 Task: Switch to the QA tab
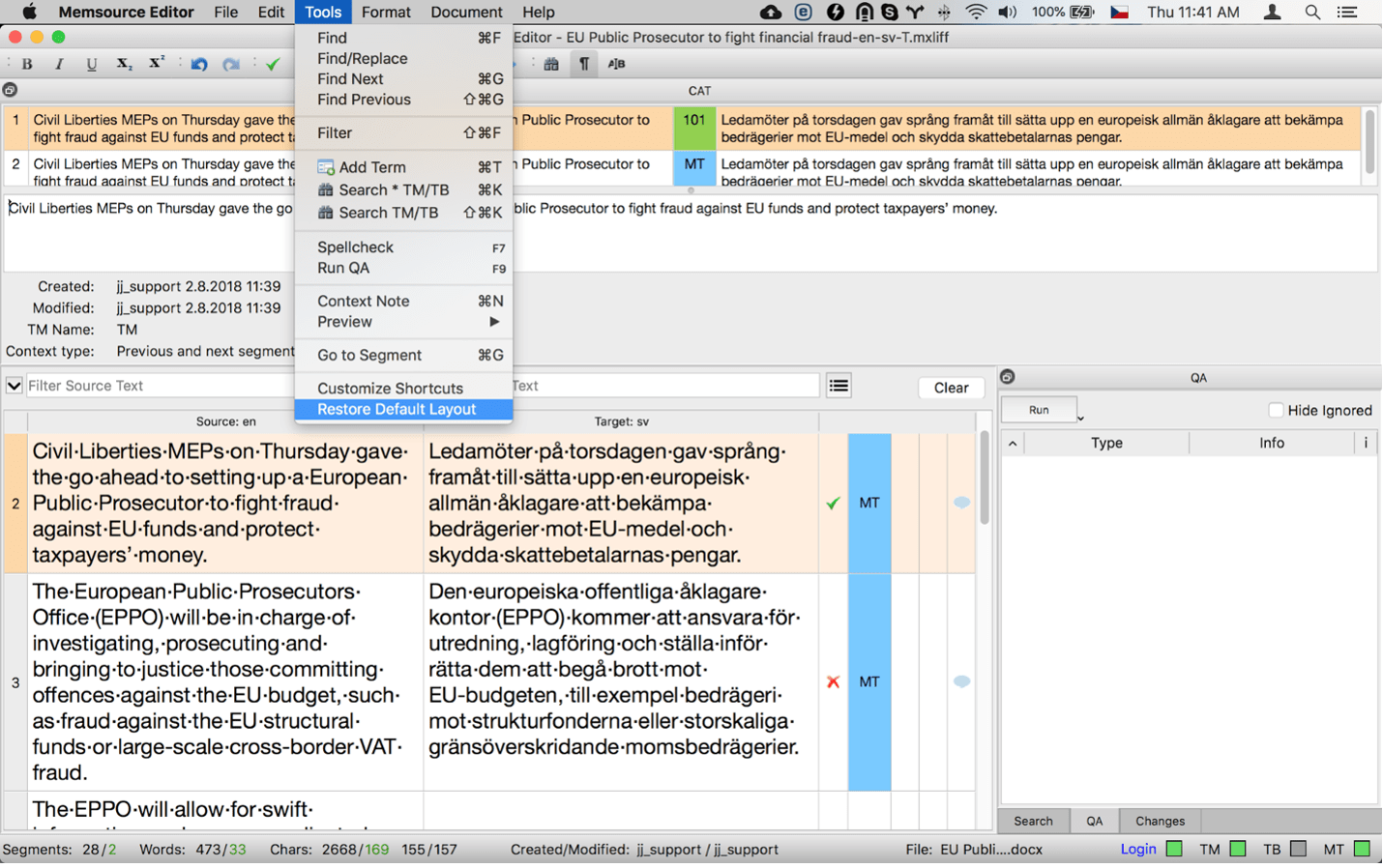point(1094,821)
